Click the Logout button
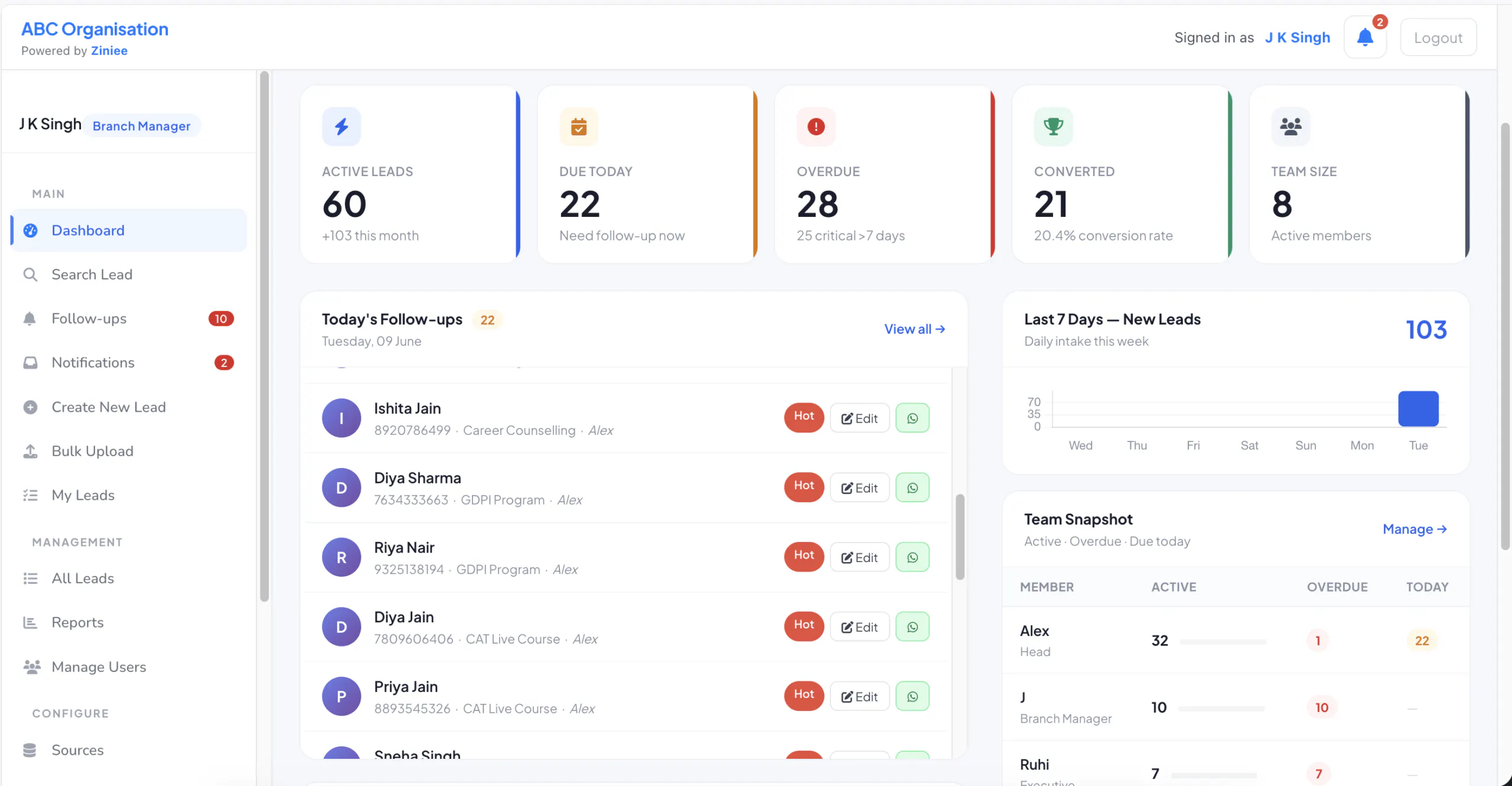This screenshot has height=786, width=1512. [1438, 38]
